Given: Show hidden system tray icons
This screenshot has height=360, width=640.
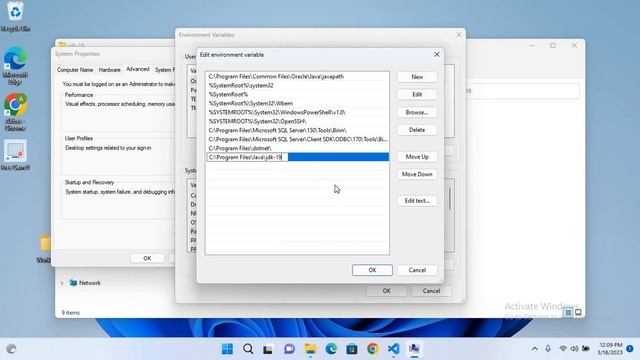Looking at the screenshot, I should click(534, 349).
